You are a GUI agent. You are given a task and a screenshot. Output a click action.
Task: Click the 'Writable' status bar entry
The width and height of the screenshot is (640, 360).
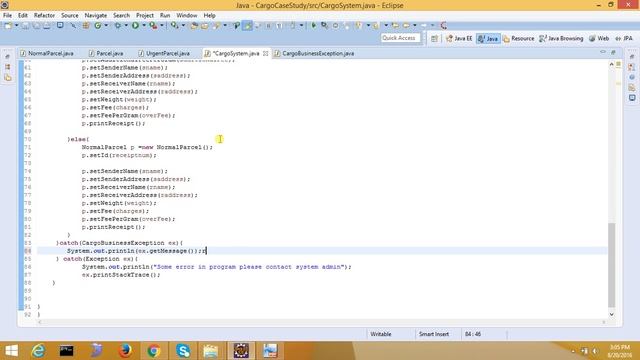380,334
